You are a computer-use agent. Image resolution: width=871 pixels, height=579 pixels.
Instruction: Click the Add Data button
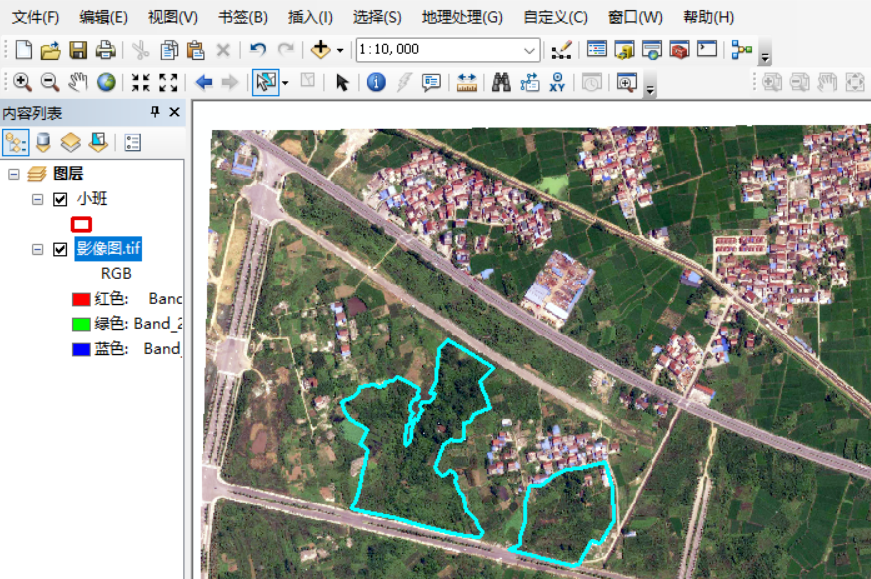320,49
